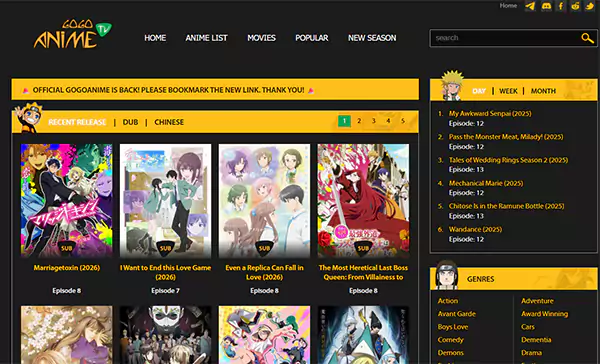Select the Action genre
Image resolution: width=600 pixels, height=364 pixels.
click(x=448, y=301)
